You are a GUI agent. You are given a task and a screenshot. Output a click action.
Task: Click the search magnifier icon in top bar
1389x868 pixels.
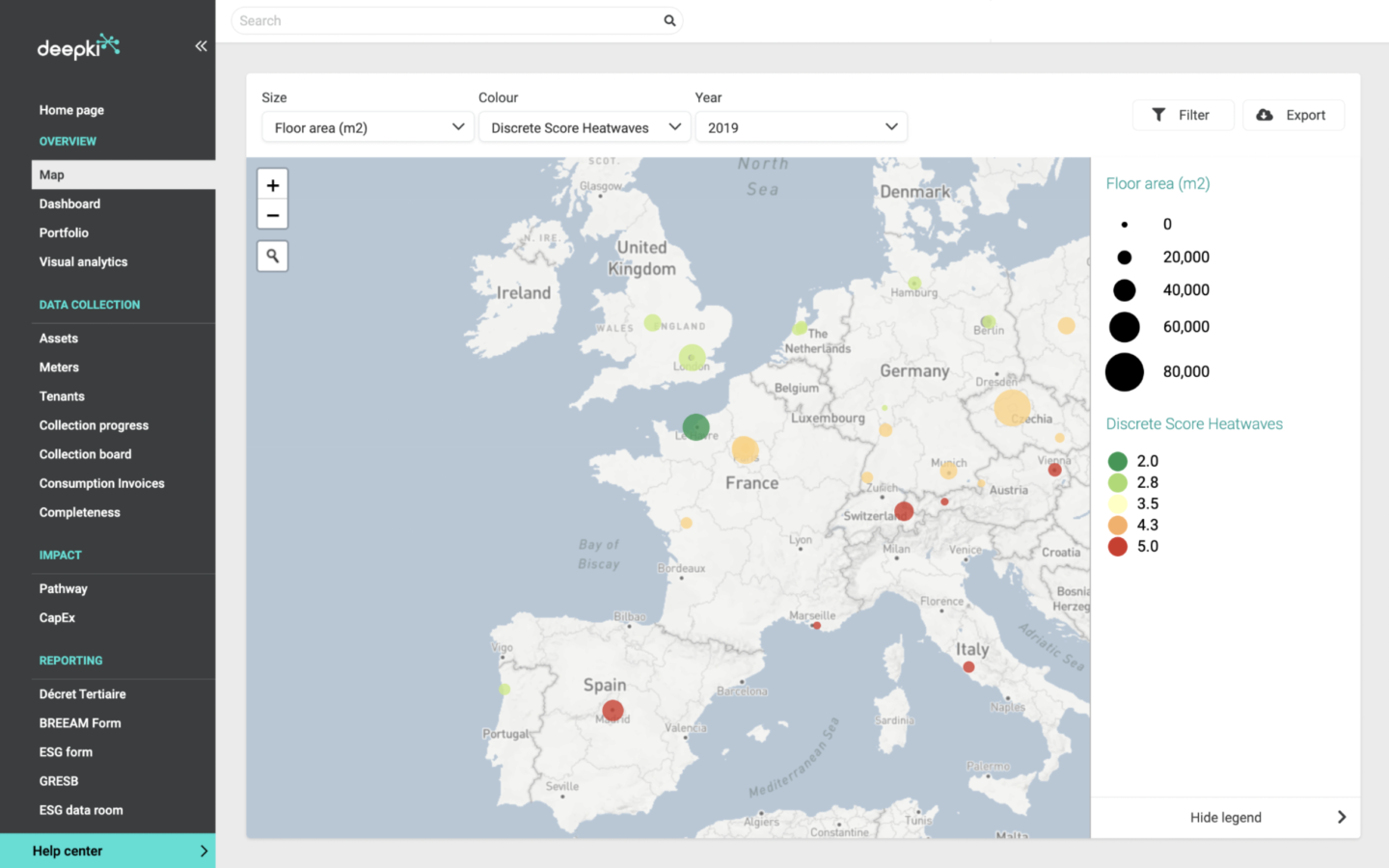(669, 20)
